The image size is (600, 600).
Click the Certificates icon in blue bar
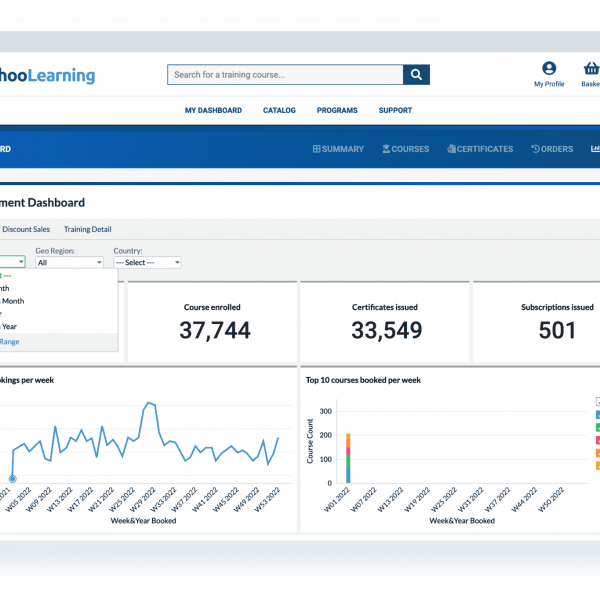click(451, 149)
